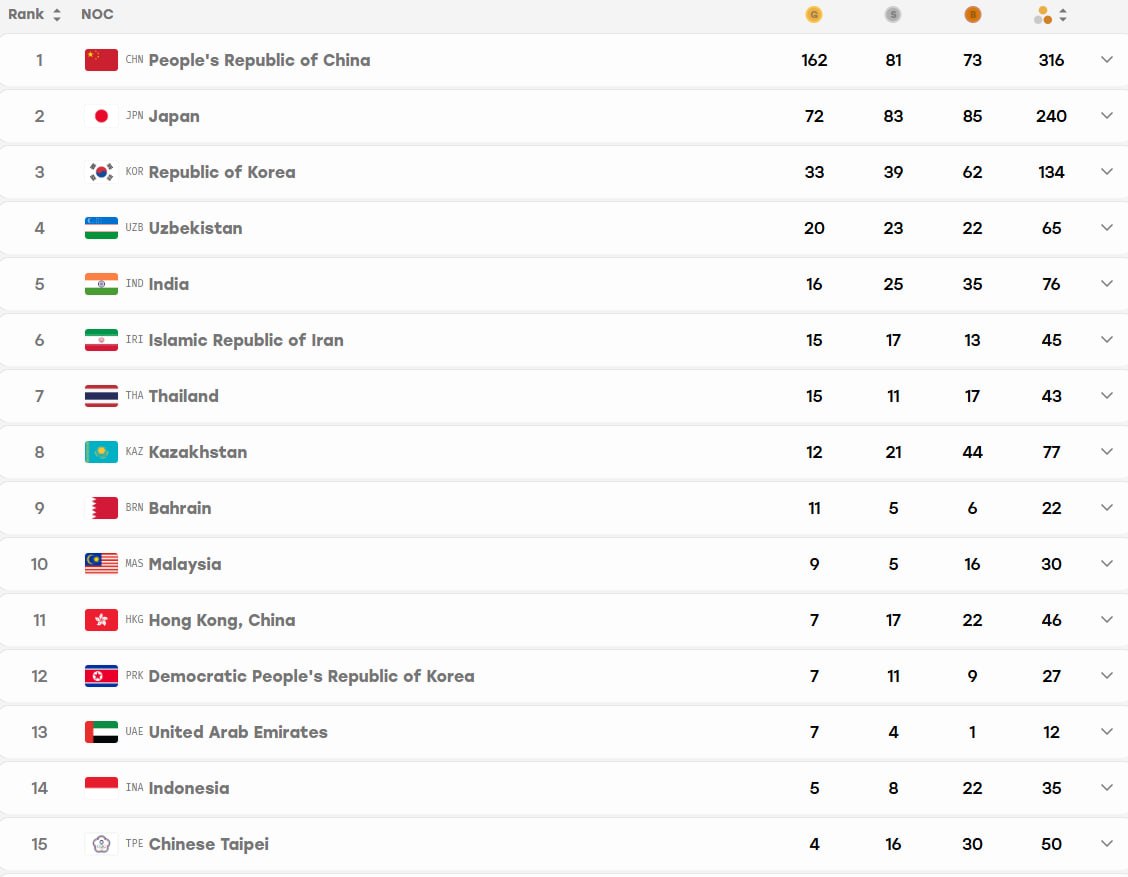The width and height of the screenshot is (1128, 877).
Task: Click the Japan flag icon
Action: click(x=101, y=116)
